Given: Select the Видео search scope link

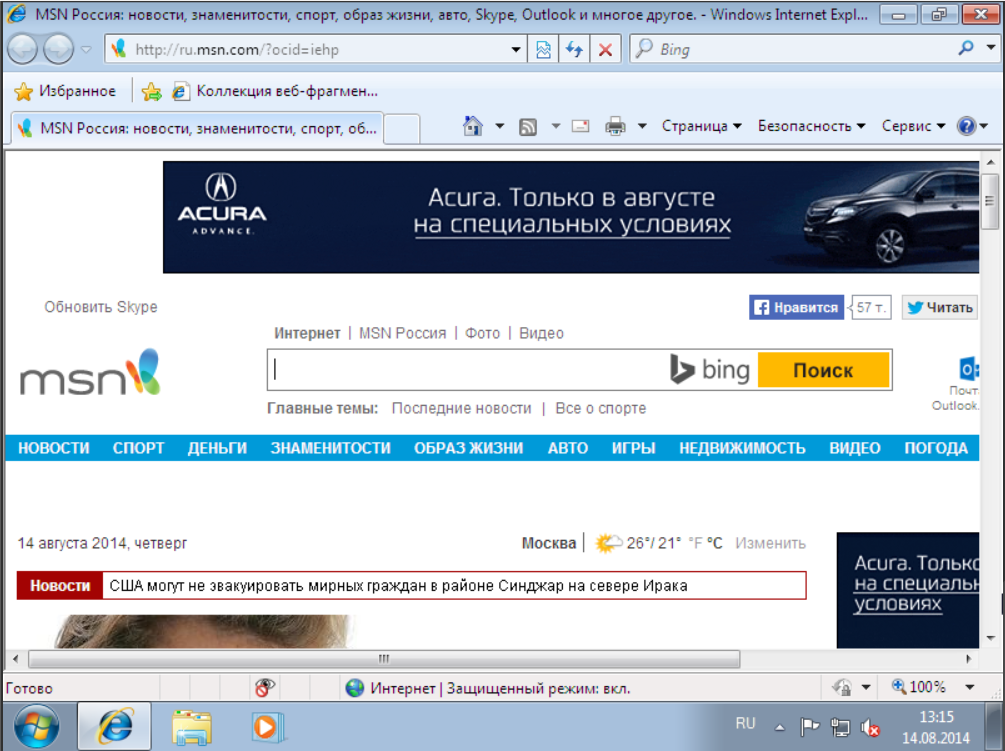Looking at the screenshot, I should tap(542, 333).
